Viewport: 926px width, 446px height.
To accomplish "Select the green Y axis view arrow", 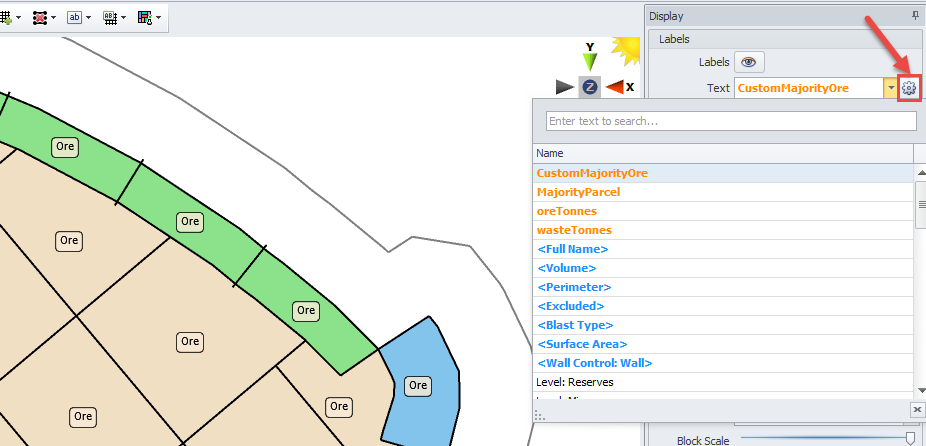I will tap(590, 60).
